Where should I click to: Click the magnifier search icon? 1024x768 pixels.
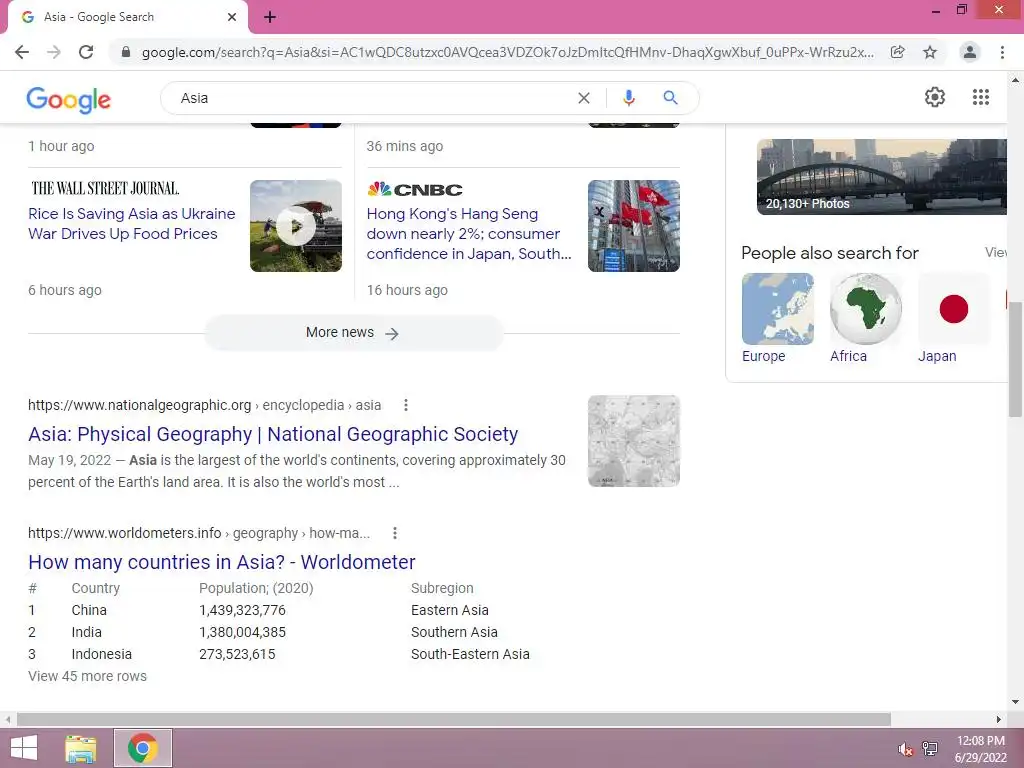coord(670,98)
